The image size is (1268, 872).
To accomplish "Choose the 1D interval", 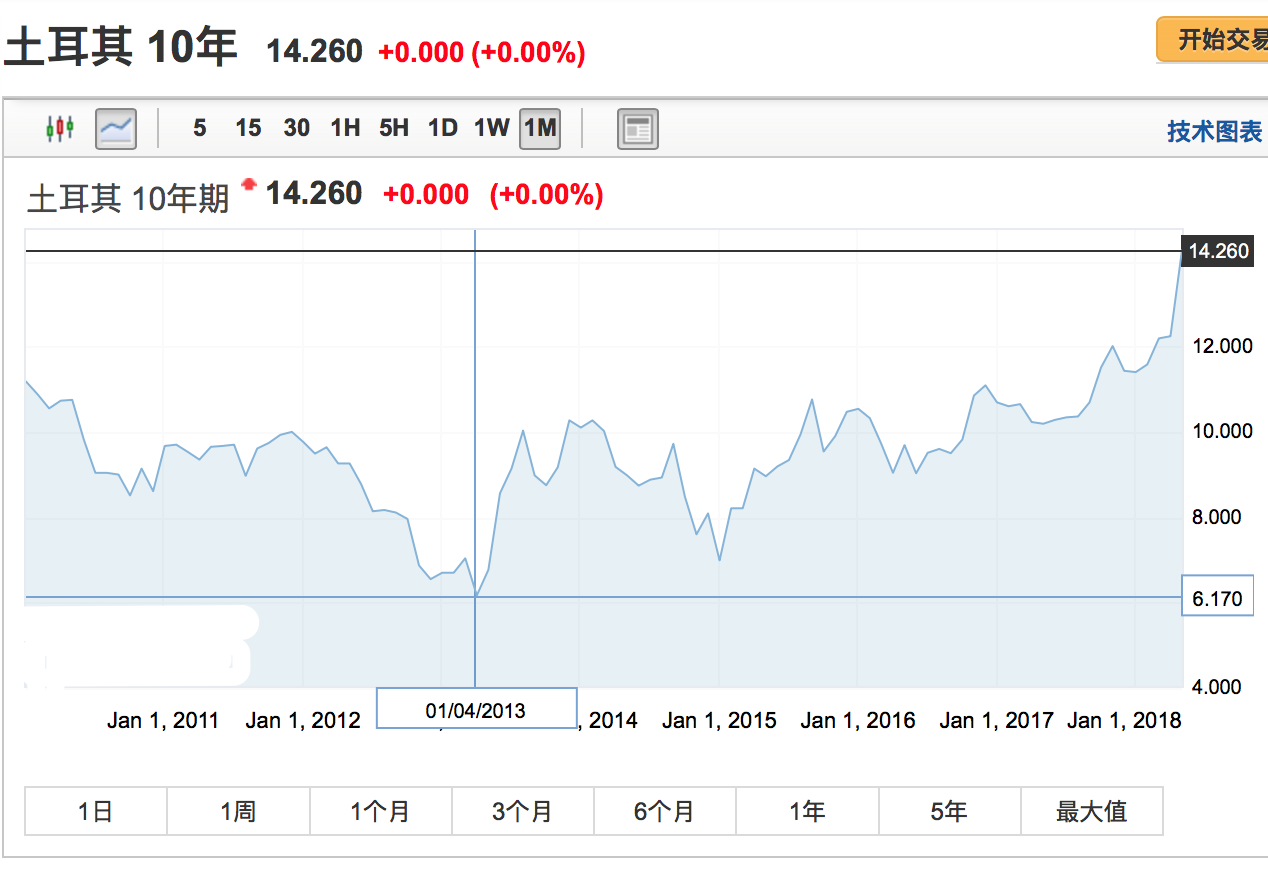I will [442, 128].
